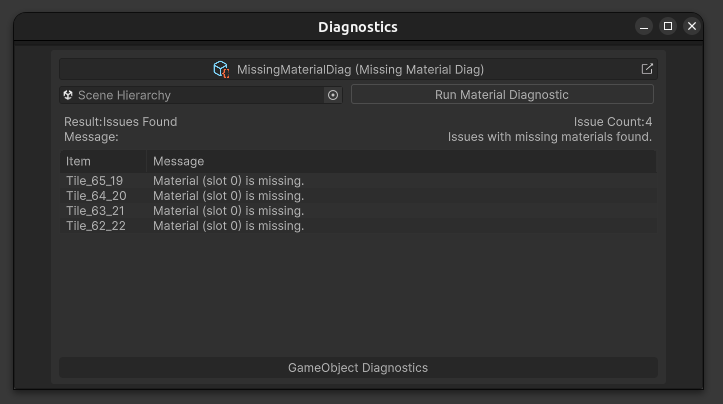Click the MissingMaterialDiag script cube icon
The width and height of the screenshot is (723, 404).
[x=221, y=69]
